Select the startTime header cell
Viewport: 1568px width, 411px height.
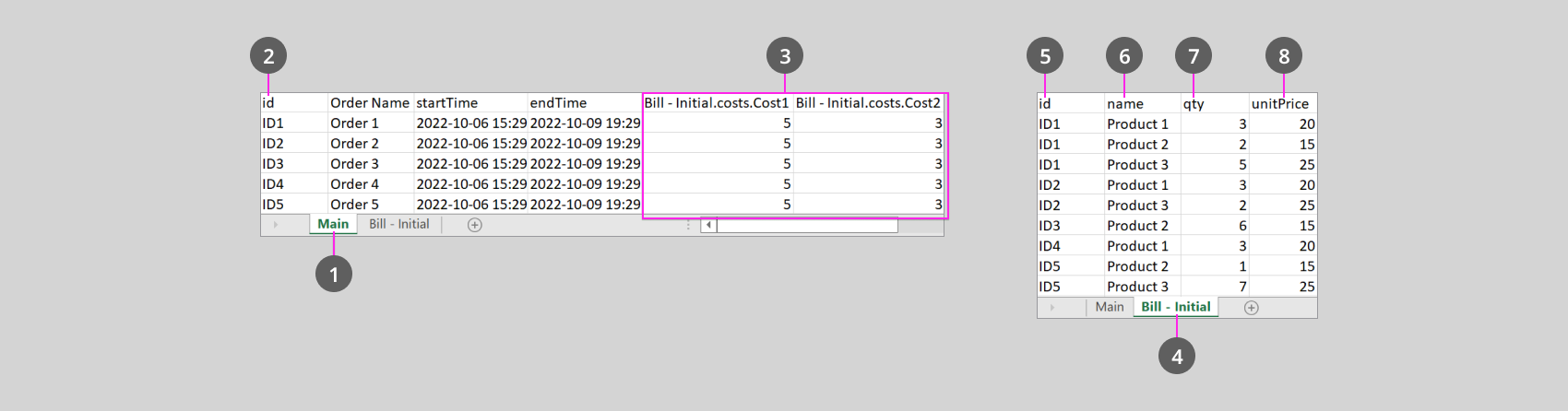coord(469,103)
